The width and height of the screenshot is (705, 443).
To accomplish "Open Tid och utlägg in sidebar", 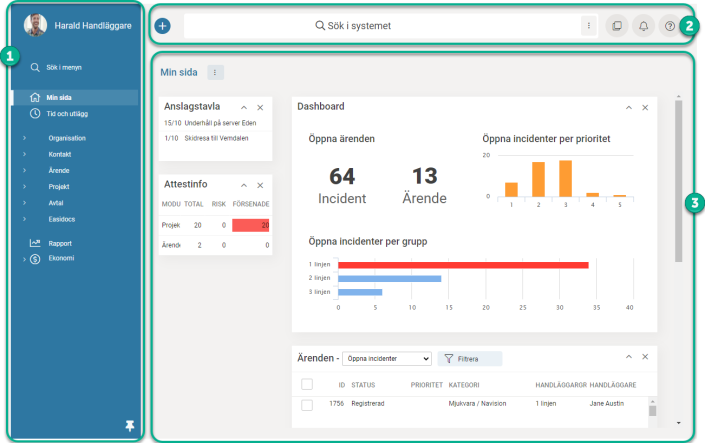I will 68,114.
